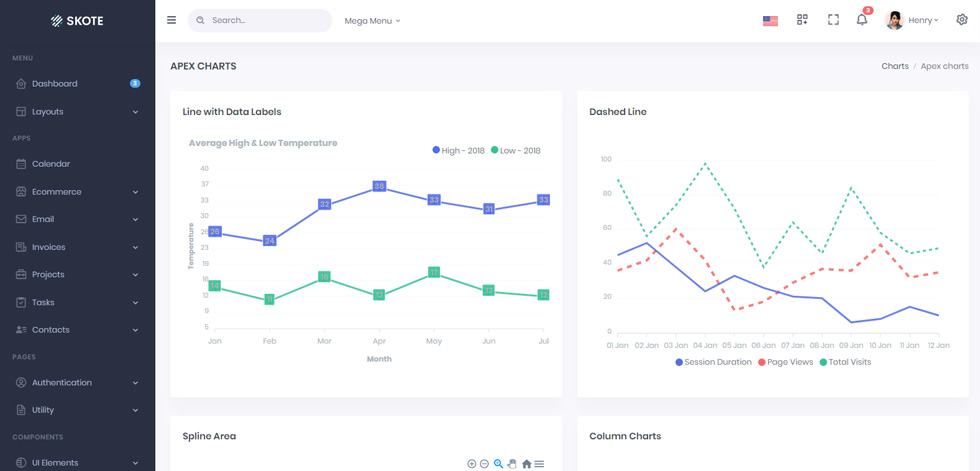Open Contacts menu item label
980x471 pixels.
51,330
